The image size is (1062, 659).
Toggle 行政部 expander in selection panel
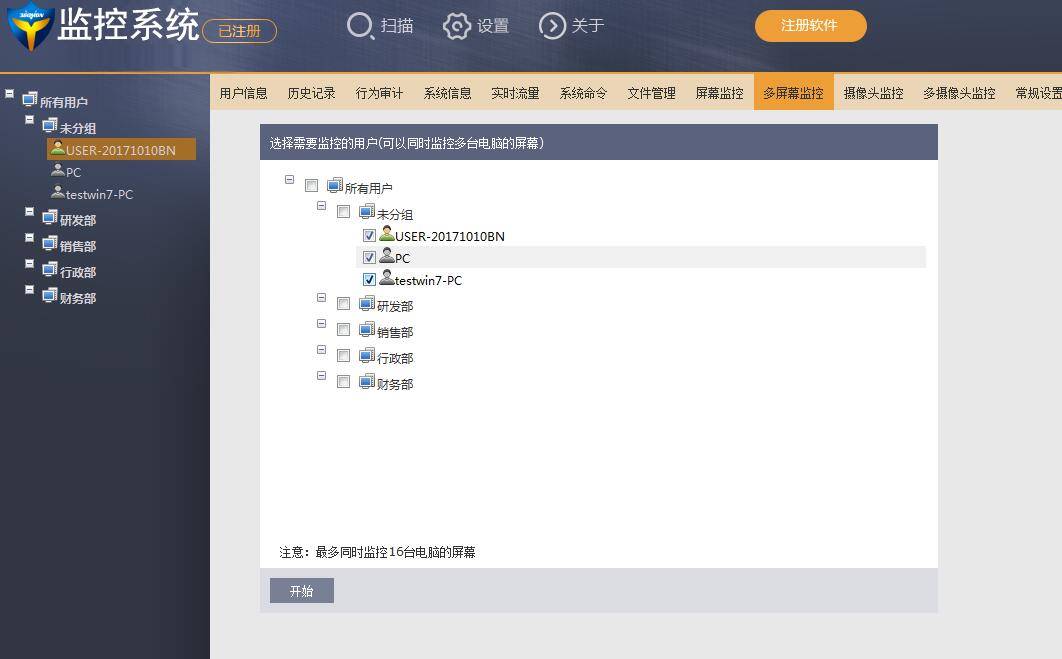point(322,349)
